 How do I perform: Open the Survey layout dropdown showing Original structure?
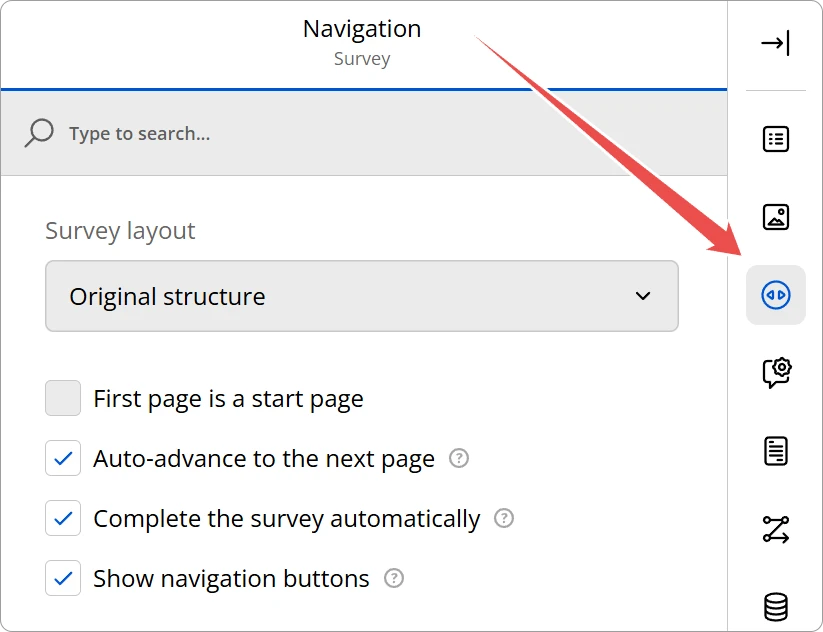[340, 296]
